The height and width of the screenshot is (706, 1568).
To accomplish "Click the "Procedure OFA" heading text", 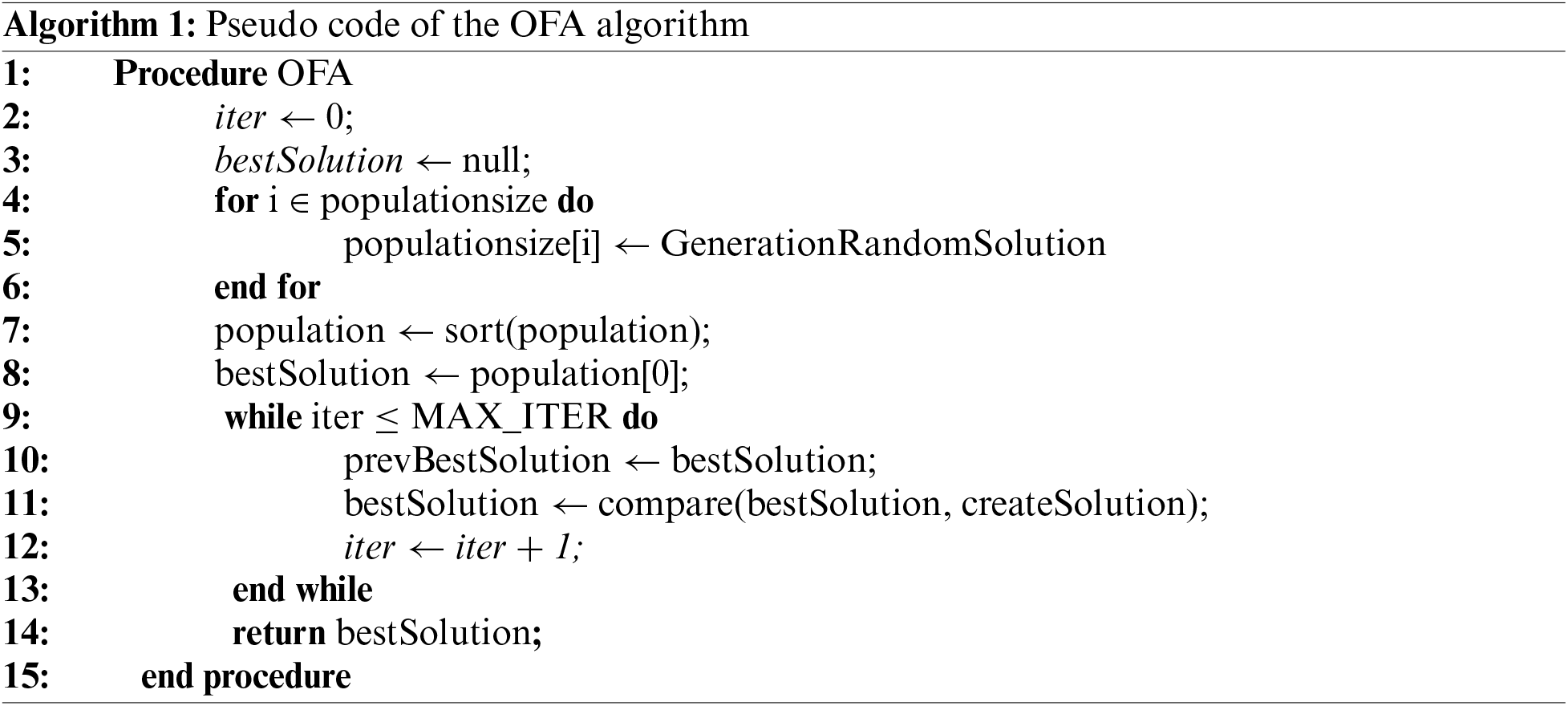I will pyautogui.click(x=233, y=75).
